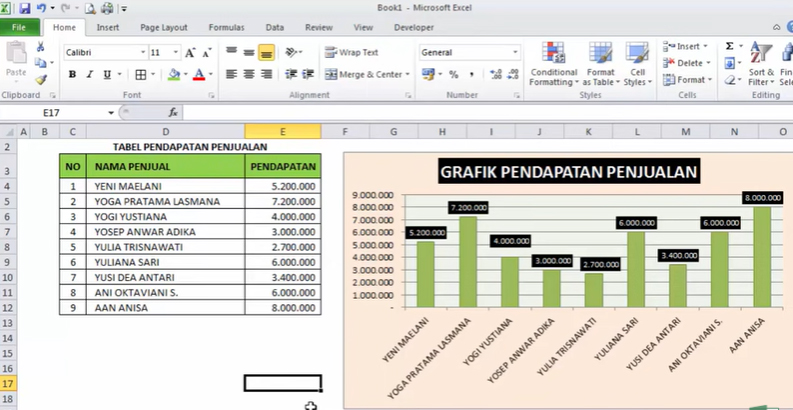Click the Percent Style icon
This screenshot has height=410, width=793.
click(453, 75)
